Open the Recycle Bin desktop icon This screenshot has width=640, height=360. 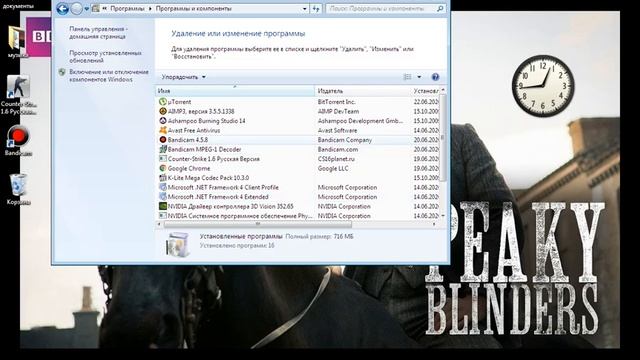(18, 189)
